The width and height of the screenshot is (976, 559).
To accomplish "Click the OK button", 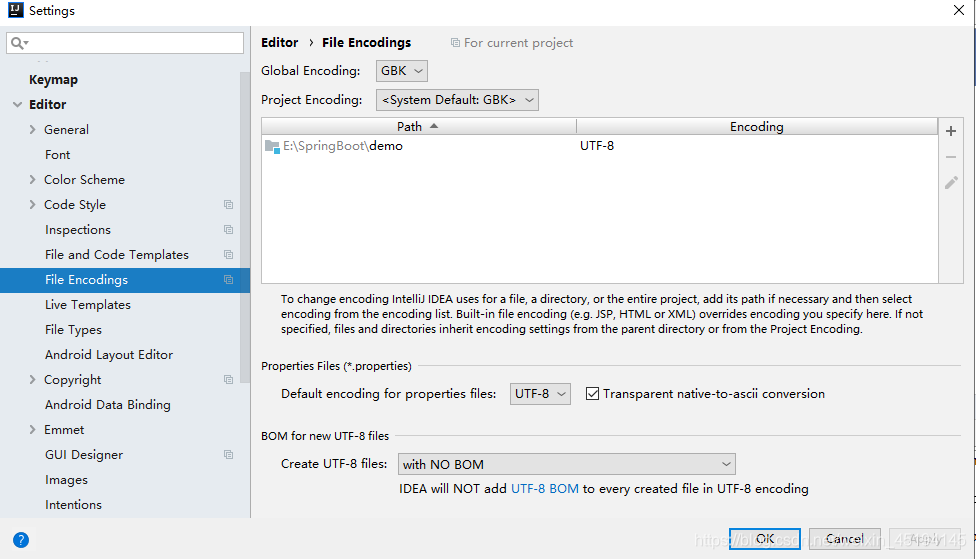I will tap(765, 539).
